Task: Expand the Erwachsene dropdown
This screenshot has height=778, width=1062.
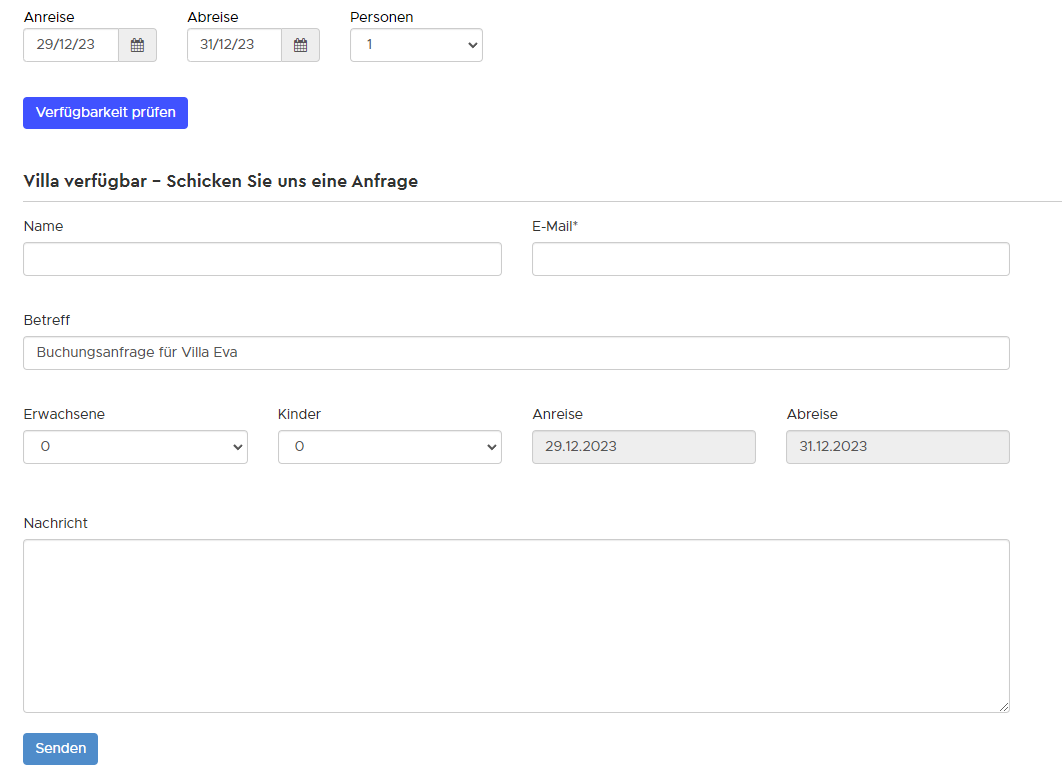Action: click(135, 447)
